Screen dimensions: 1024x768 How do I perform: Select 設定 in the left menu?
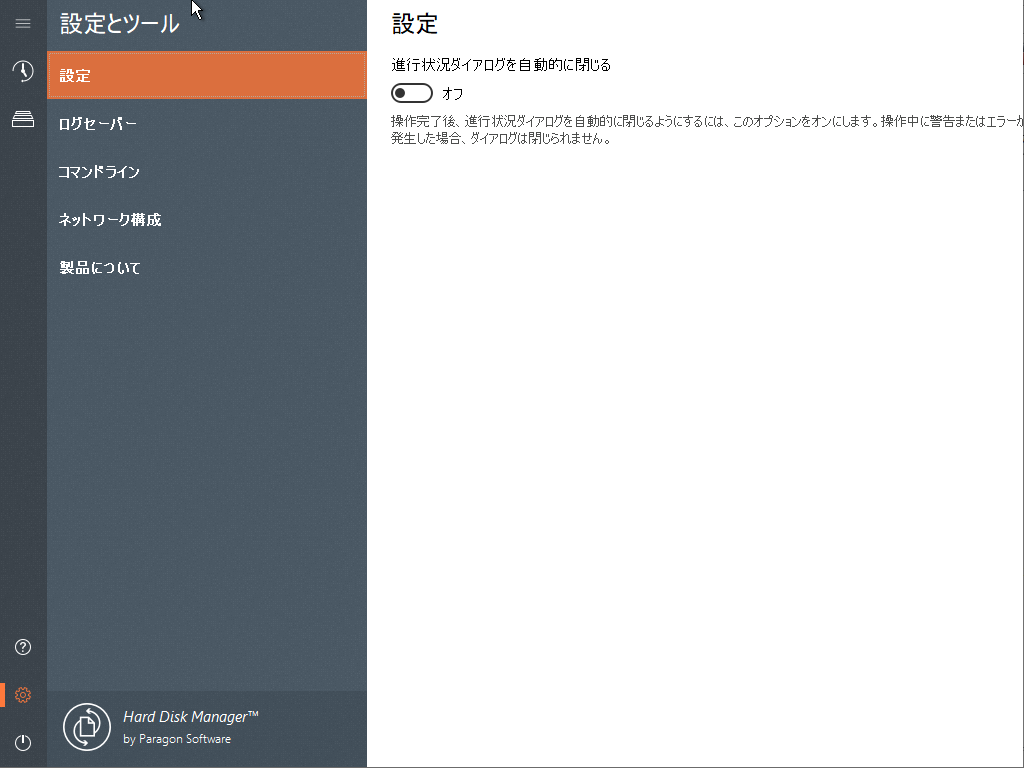click(x=75, y=75)
